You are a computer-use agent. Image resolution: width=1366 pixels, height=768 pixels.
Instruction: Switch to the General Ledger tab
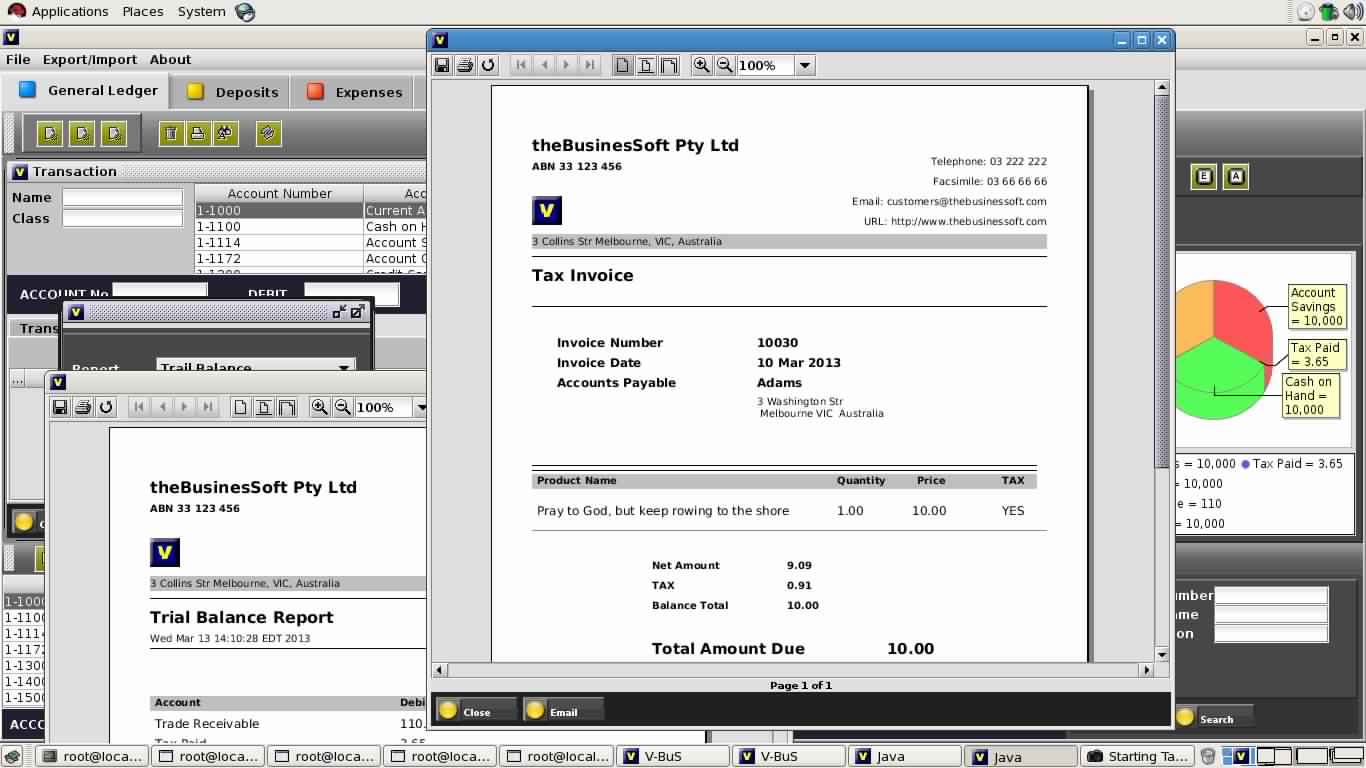point(88,91)
